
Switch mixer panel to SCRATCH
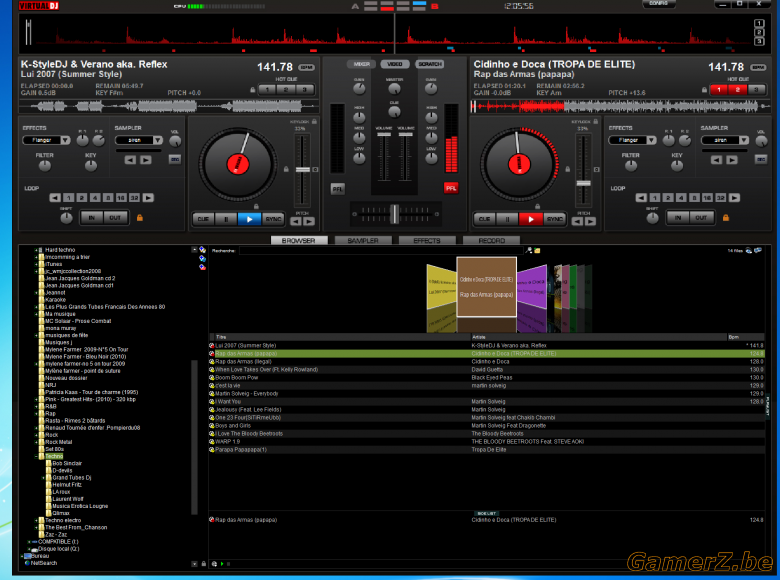430,64
